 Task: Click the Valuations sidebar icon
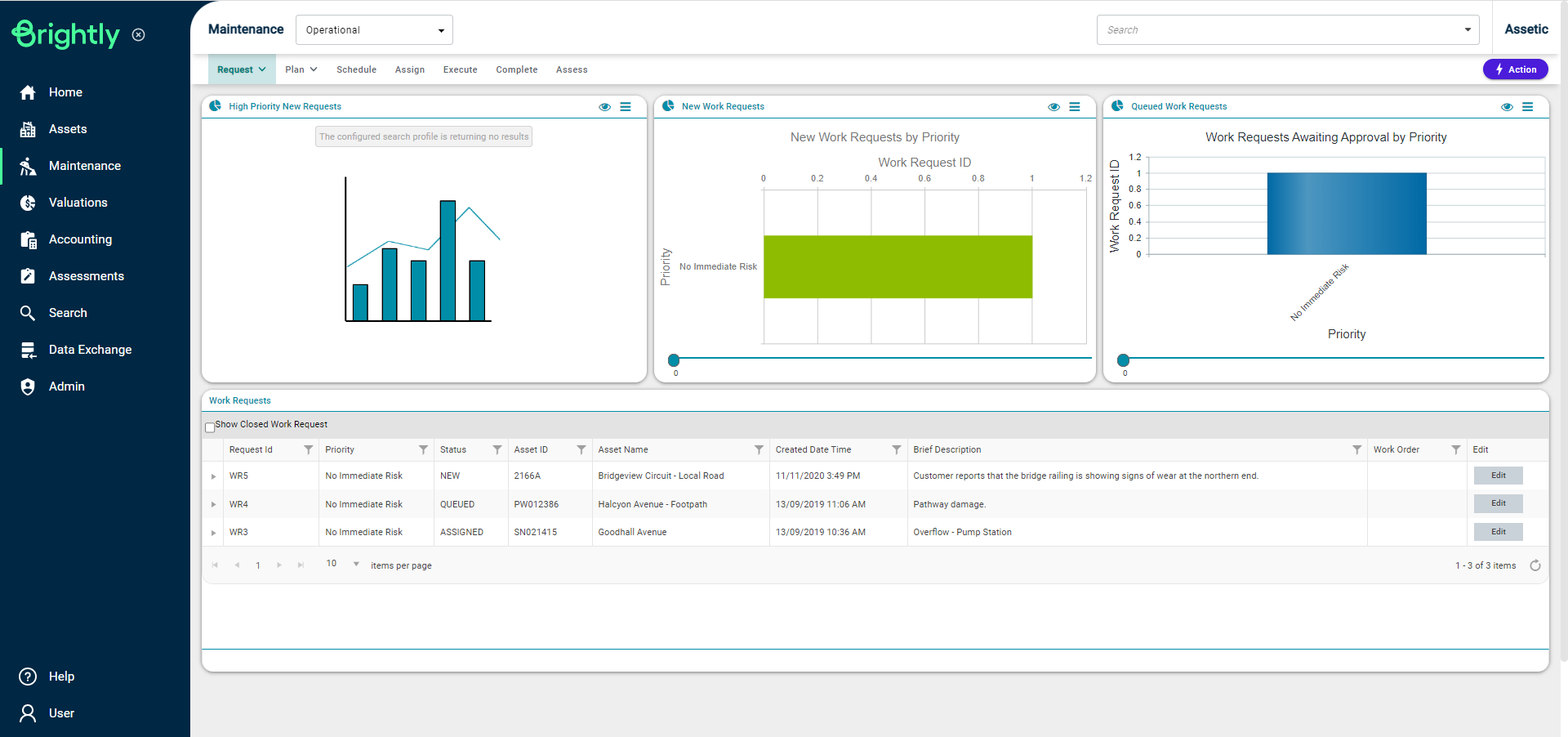click(28, 203)
